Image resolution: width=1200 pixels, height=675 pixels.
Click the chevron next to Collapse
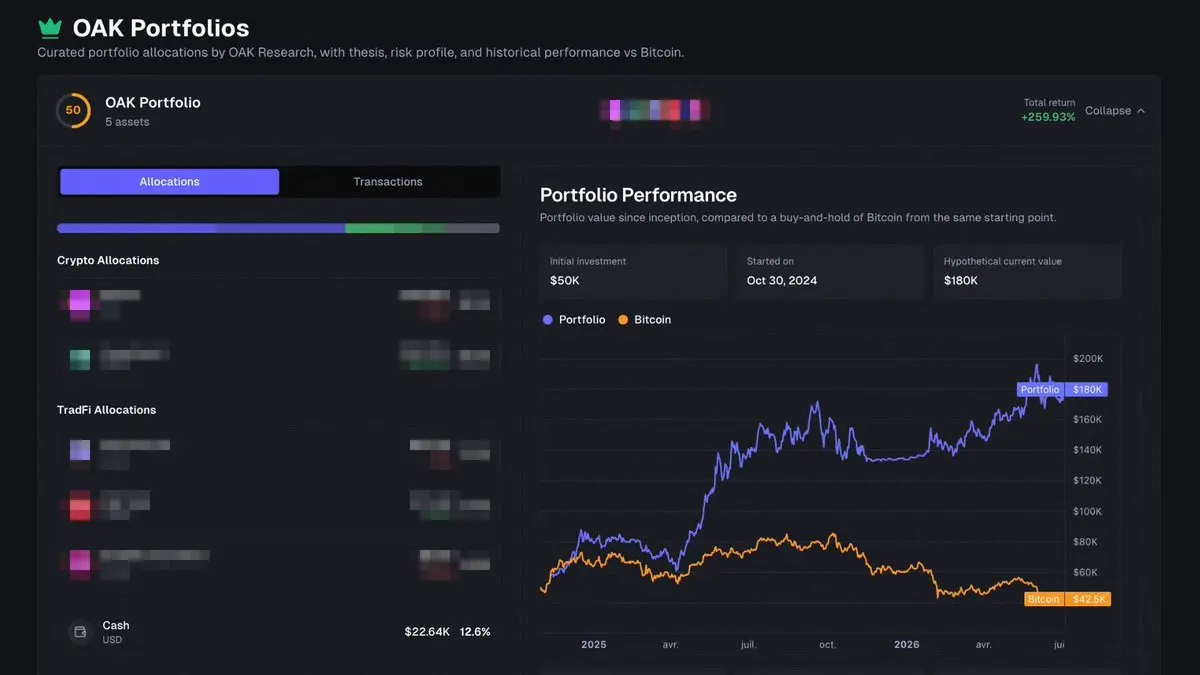[x=1141, y=111]
